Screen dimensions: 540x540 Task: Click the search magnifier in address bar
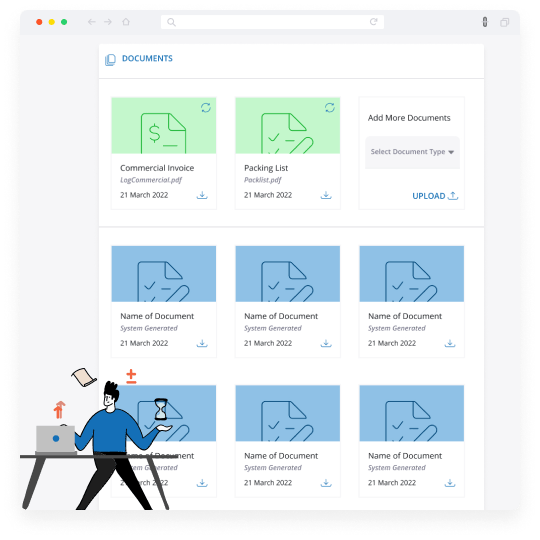(171, 22)
